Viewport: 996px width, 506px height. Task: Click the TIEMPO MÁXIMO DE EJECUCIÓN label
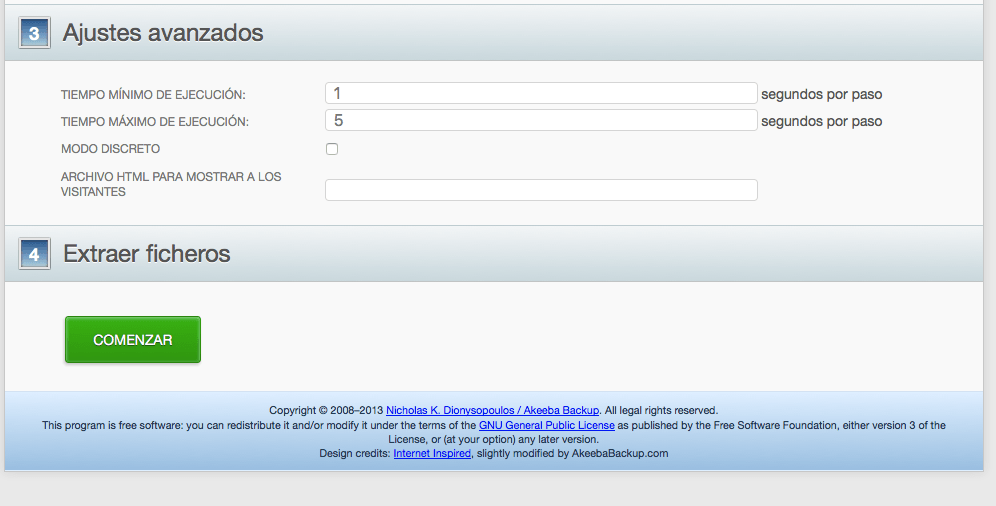[155, 121]
